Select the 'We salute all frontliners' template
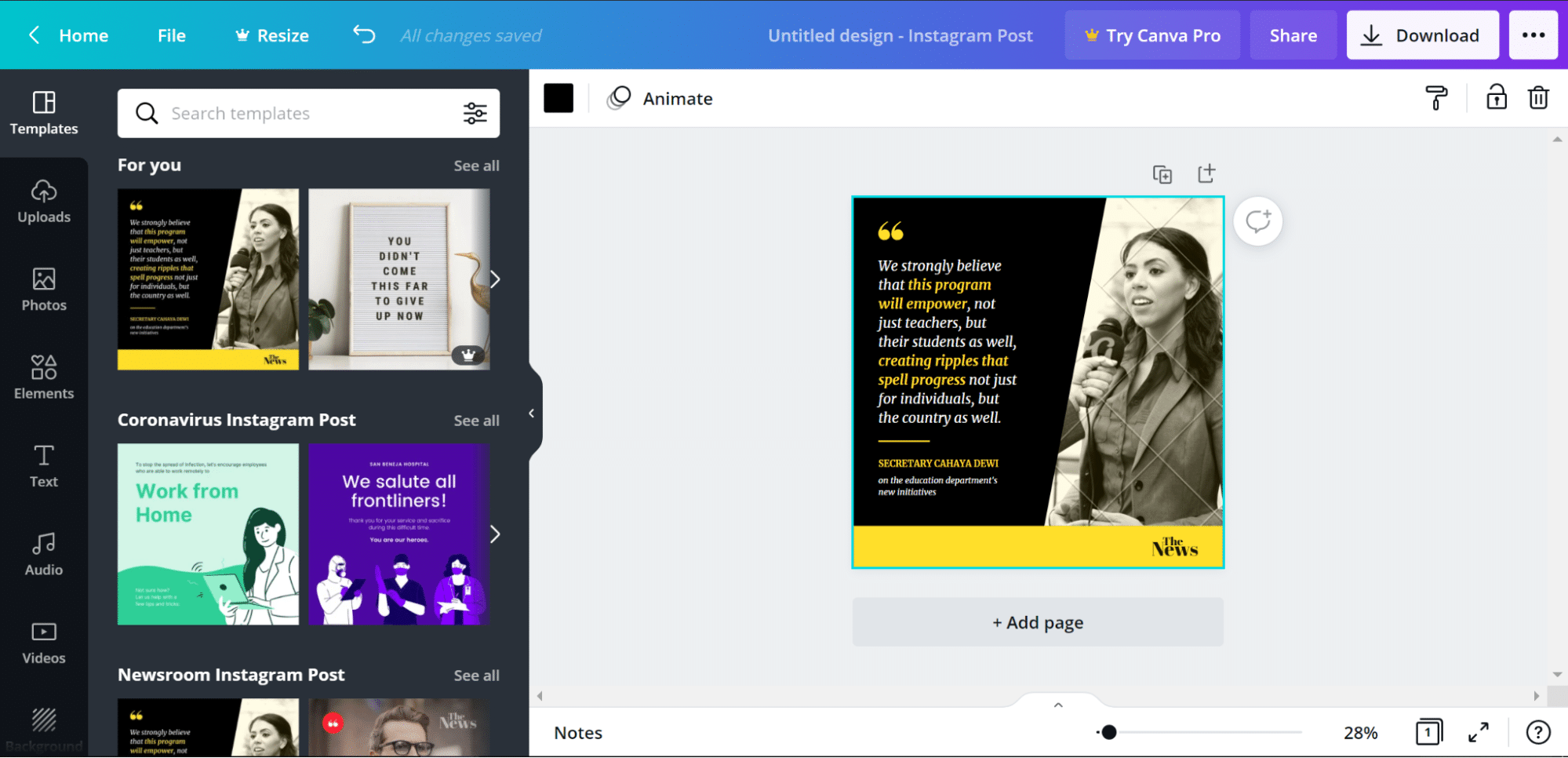 click(x=398, y=534)
